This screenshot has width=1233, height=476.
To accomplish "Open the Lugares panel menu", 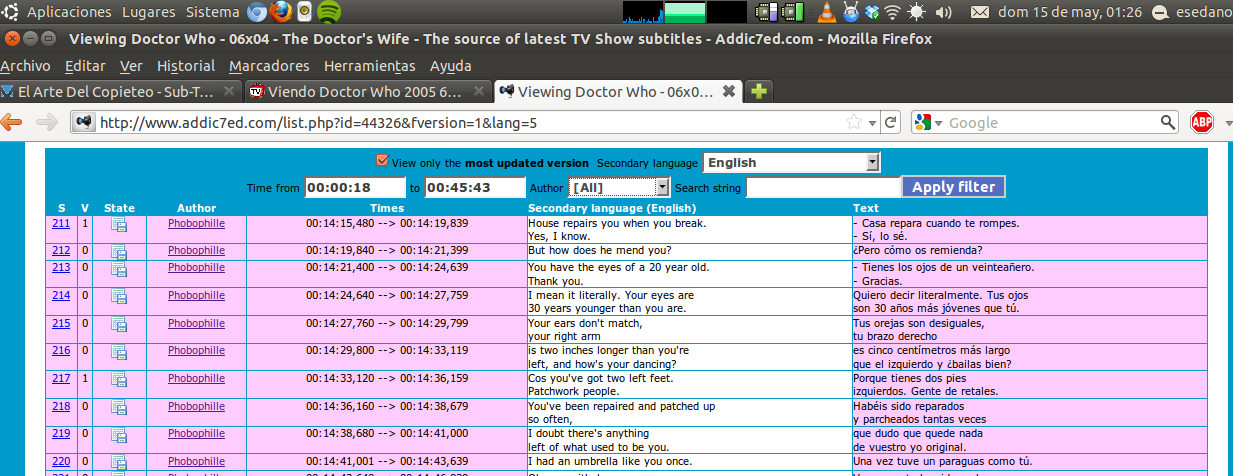I will click(148, 12).
